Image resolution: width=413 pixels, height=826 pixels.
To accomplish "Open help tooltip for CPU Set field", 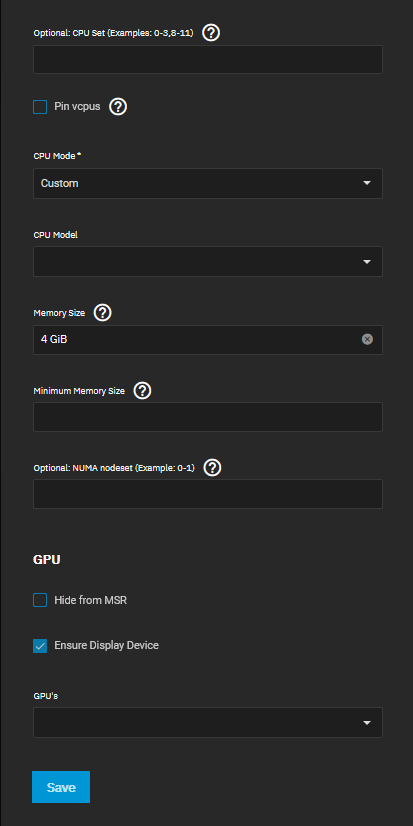I will pyautogui.click(x=211, y=33).
